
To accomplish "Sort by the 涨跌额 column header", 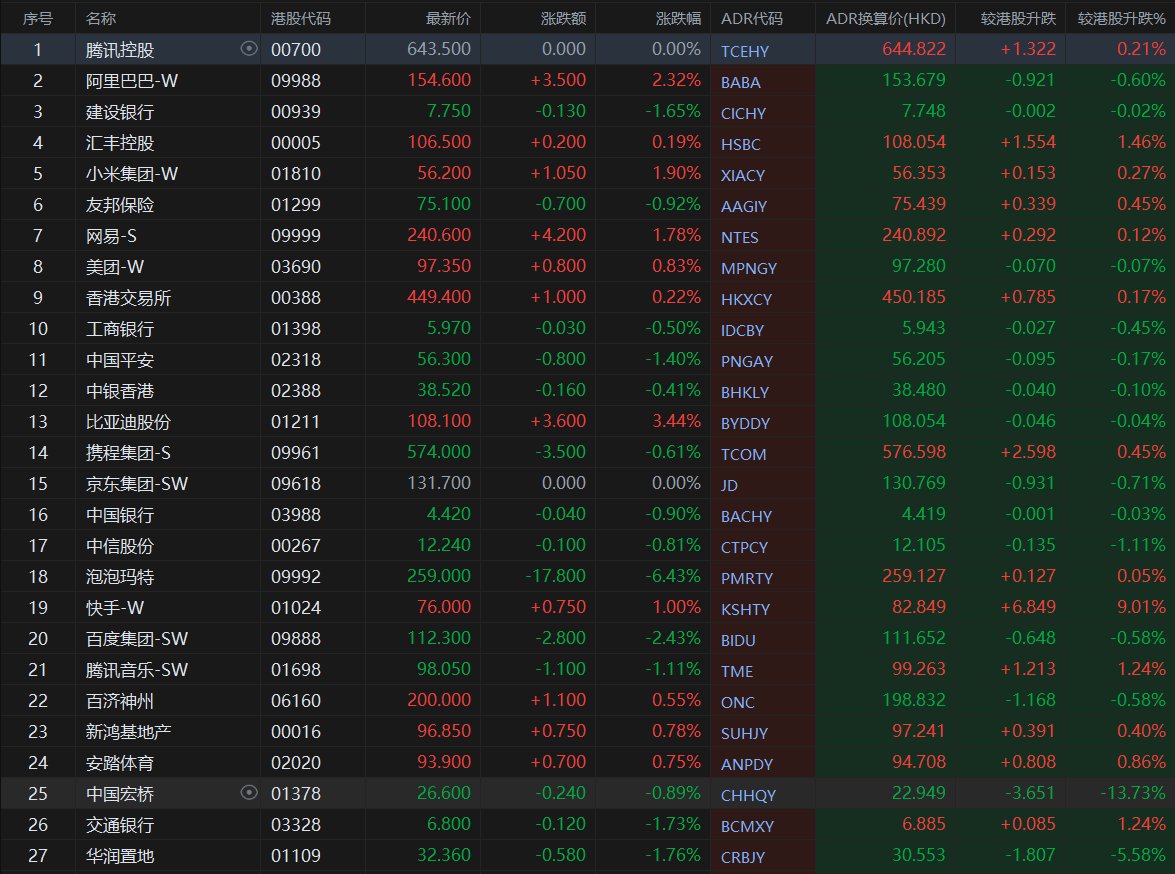I will [x=564, y=18].
